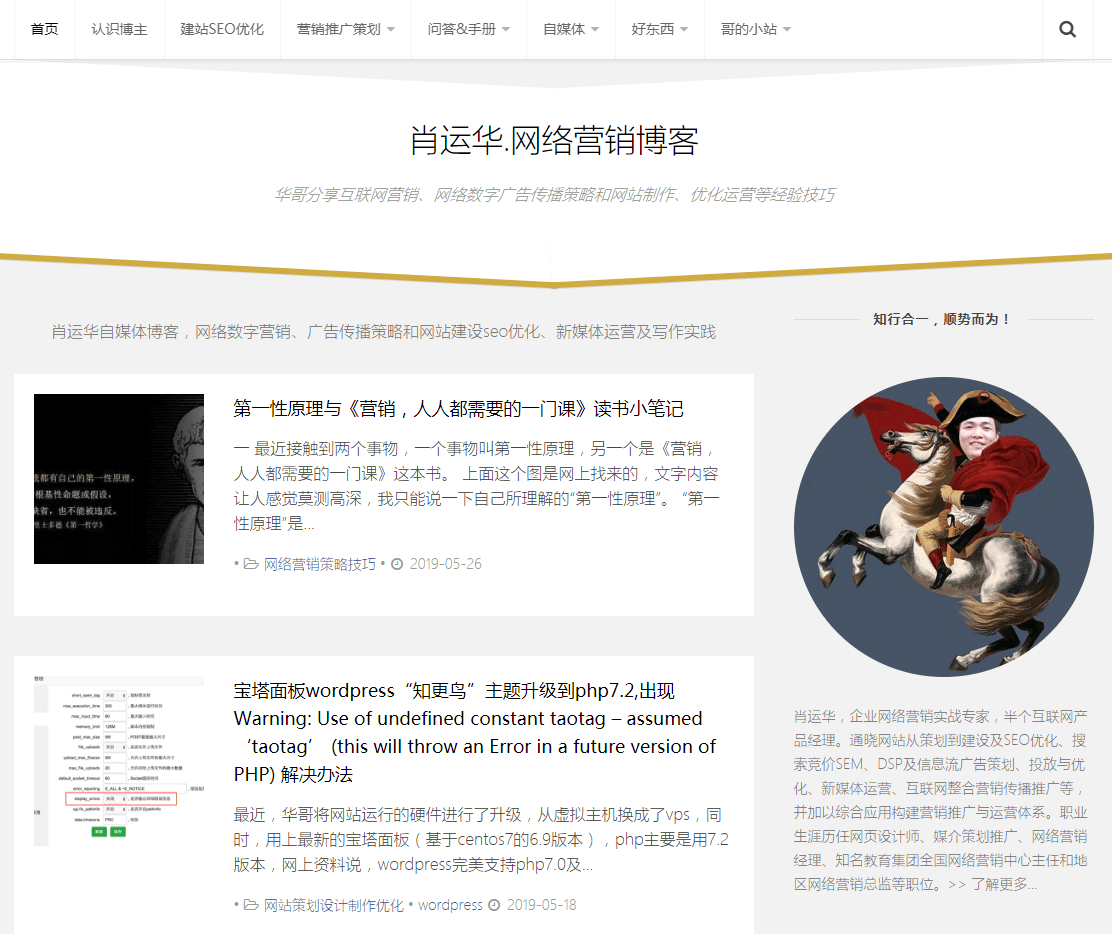1112x934 pixels.
Task: Open the 自媒体 dropdown menu
Action: coord(571,29)
